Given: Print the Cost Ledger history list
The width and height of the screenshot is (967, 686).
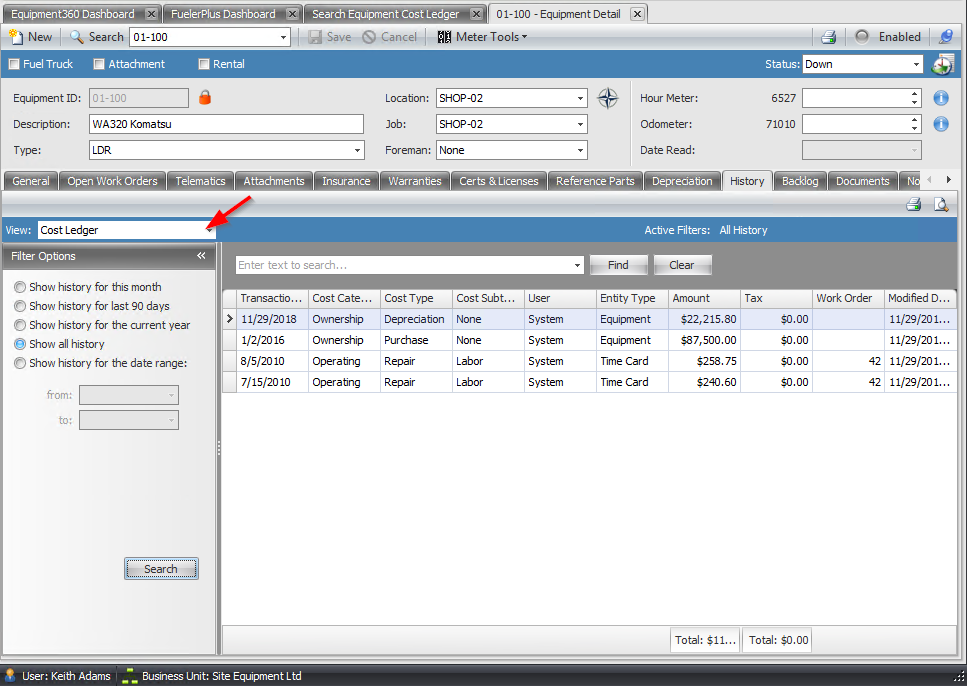Looking at the screenshot, I should point(913,203).
